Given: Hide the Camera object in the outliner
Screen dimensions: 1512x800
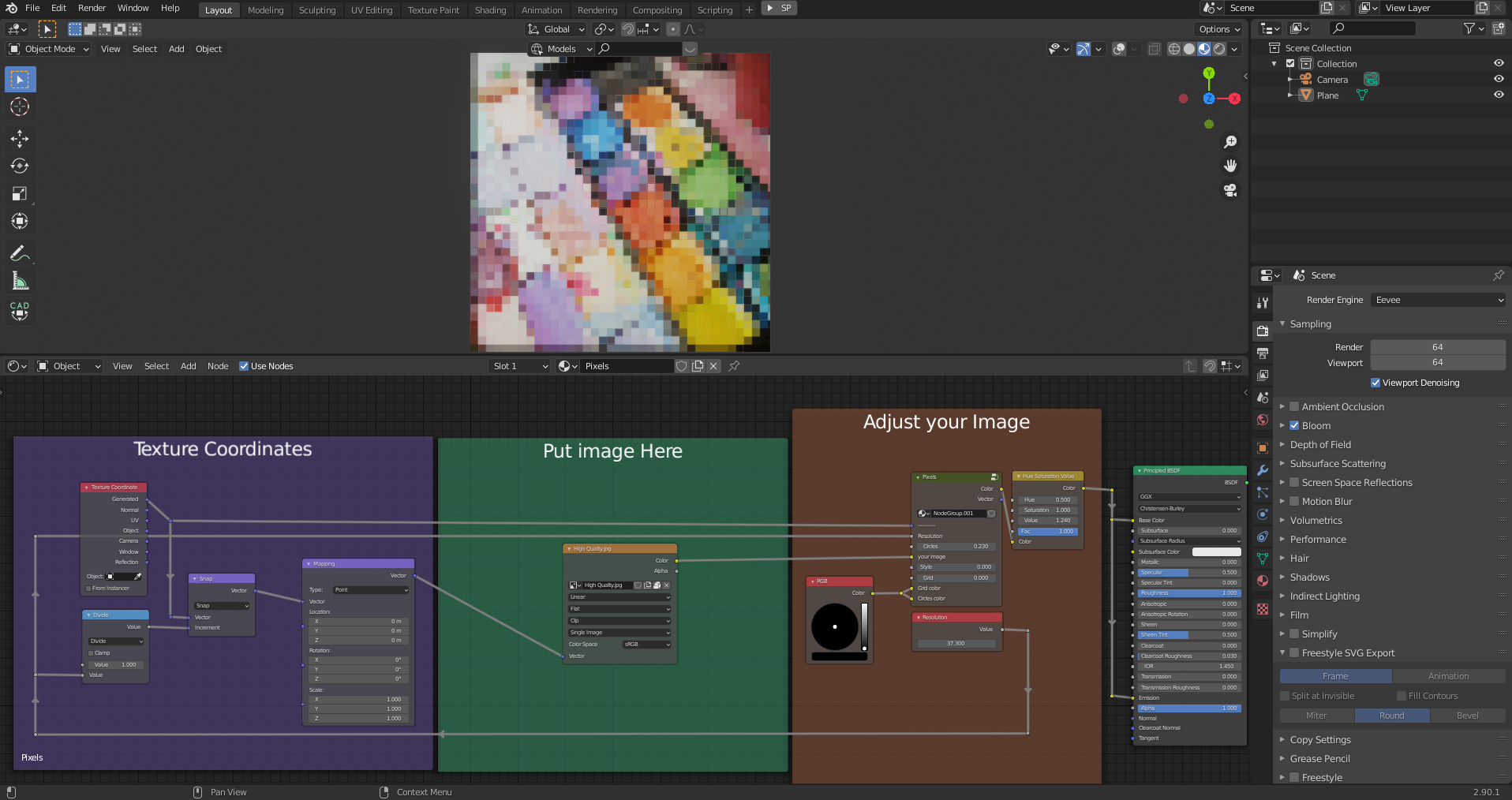Looking at the screenshot, I should [x=1499, y=79].
